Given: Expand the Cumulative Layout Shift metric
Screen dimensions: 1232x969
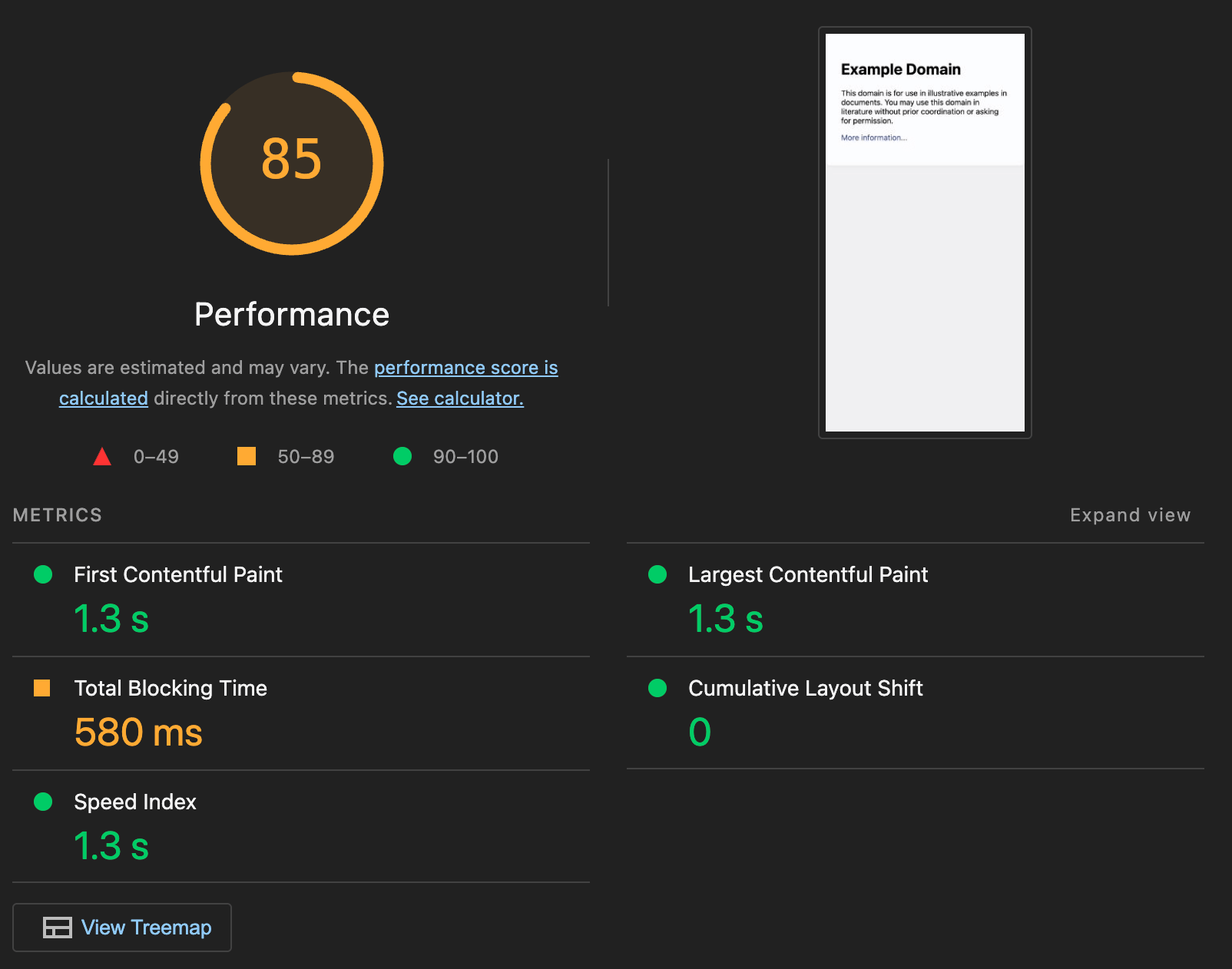Looking at the screenshot, I should tap(805, 688).
